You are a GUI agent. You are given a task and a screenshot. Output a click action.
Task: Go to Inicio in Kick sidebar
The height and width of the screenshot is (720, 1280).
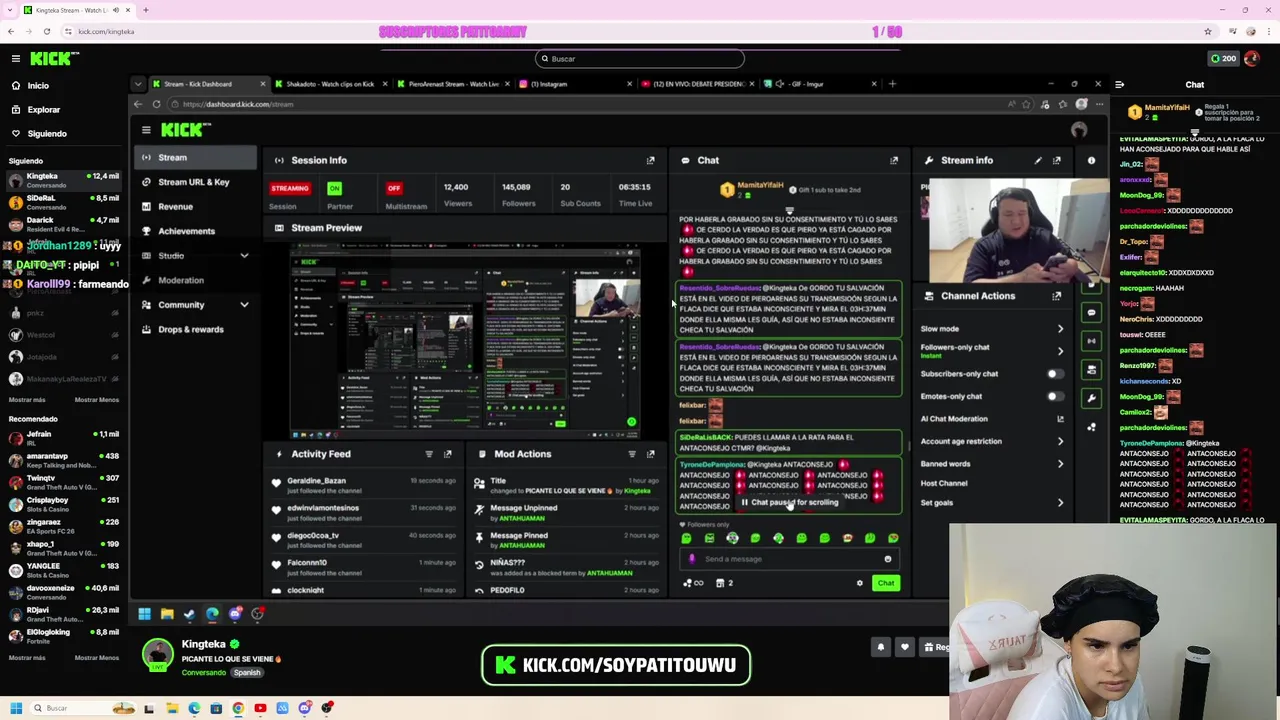38,86
